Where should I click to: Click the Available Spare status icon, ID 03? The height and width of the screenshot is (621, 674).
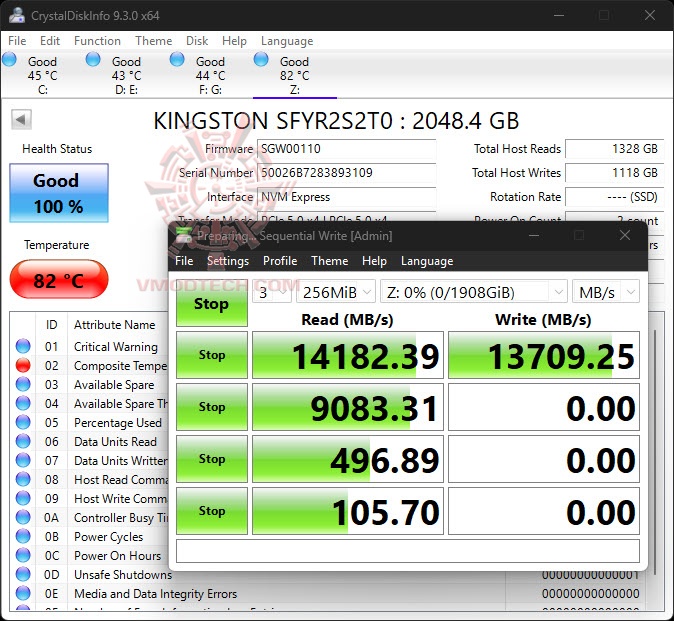tap(23, 384)
